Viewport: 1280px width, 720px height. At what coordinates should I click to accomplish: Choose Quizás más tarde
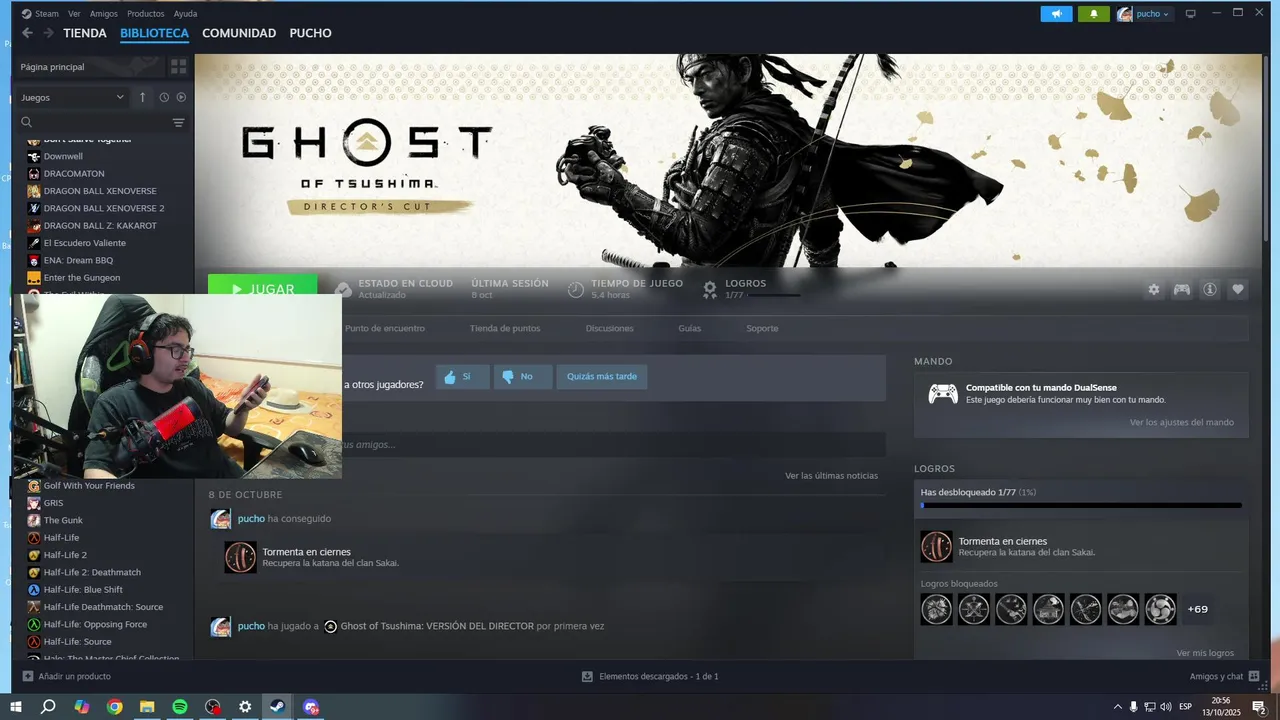point(601,377)
